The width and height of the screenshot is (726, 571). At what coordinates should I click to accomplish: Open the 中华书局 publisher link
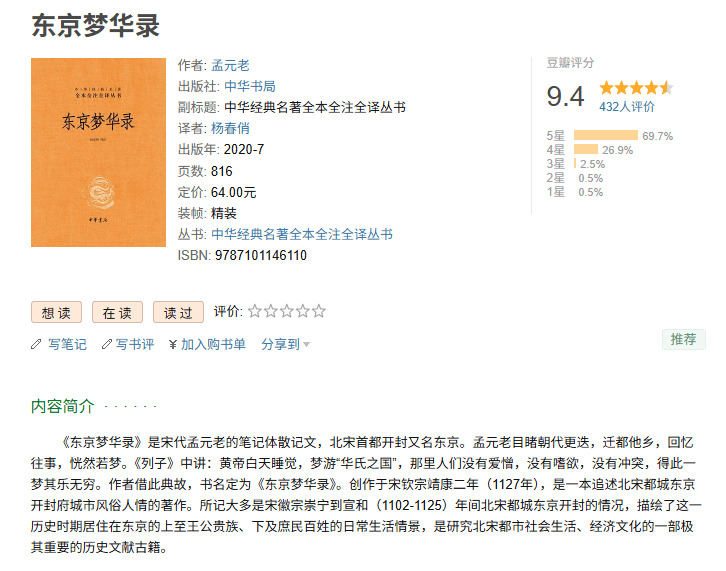click(x=249, y=86)
